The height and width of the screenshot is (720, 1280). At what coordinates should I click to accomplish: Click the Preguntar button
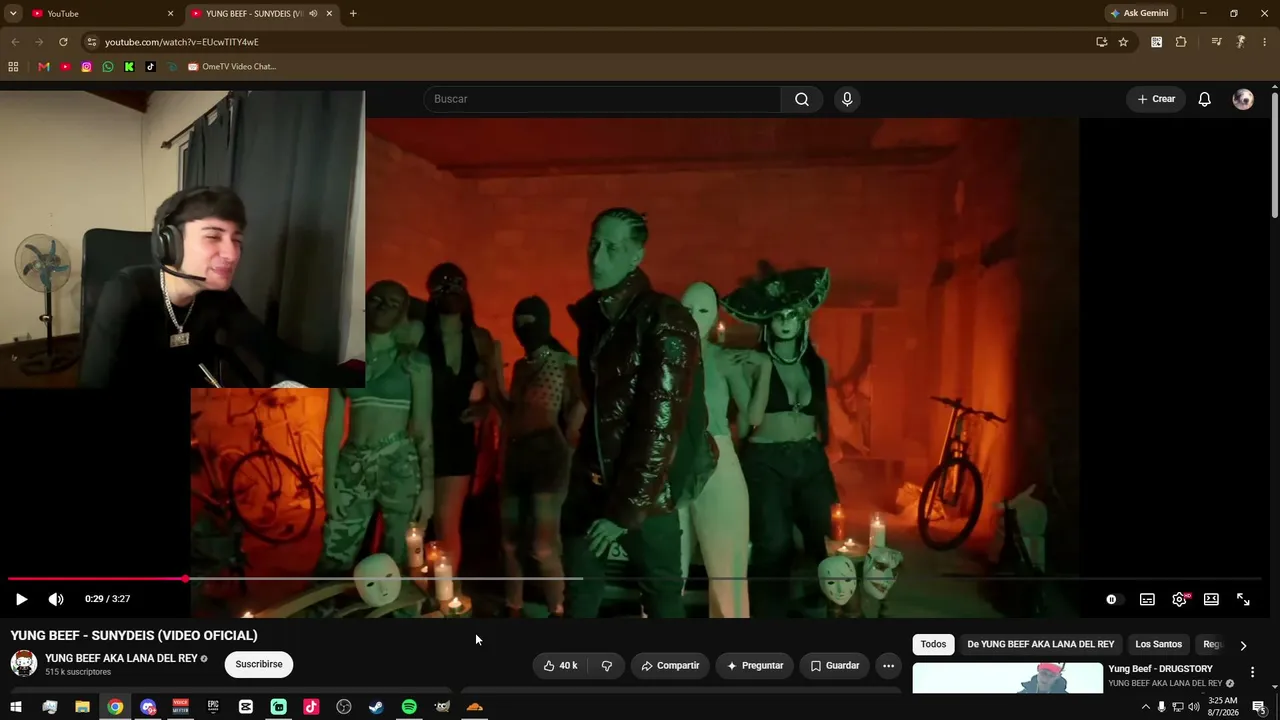pos(755,666)
